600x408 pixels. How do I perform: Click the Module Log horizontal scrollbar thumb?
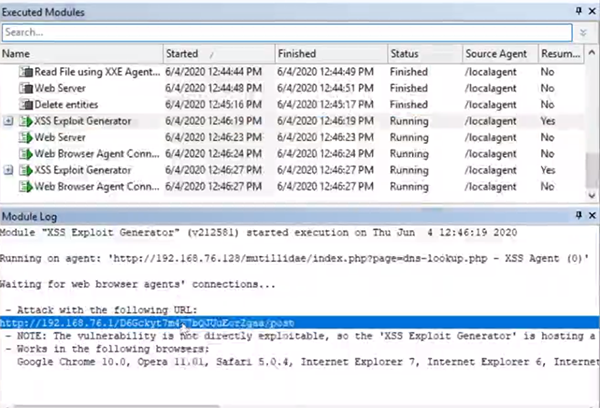(115, 406)
